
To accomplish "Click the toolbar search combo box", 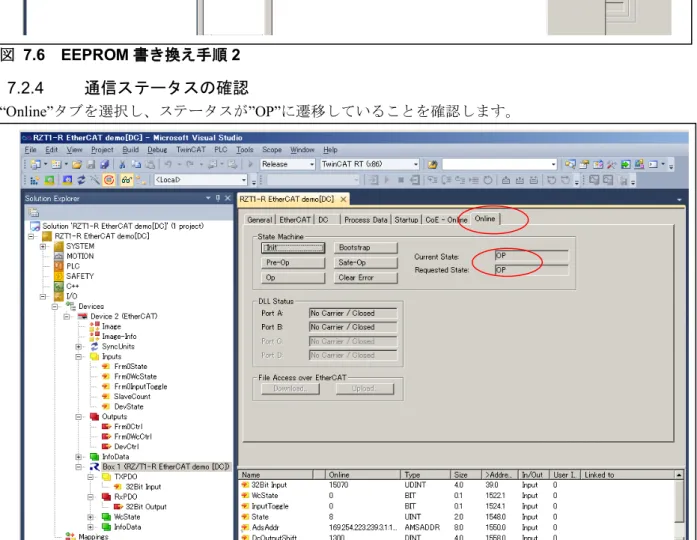I will point(499,164).
